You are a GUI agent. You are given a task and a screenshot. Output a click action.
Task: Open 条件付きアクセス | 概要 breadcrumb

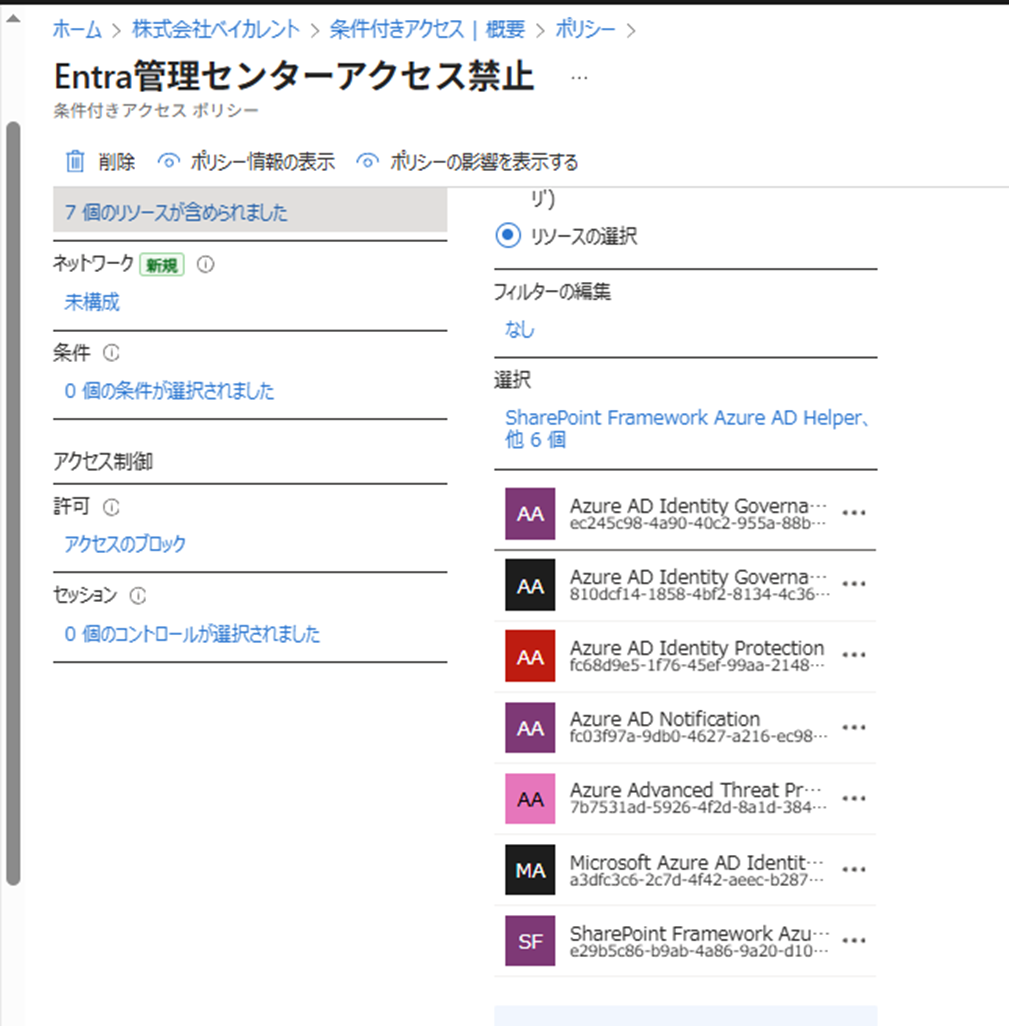click(x=427, y=29)
